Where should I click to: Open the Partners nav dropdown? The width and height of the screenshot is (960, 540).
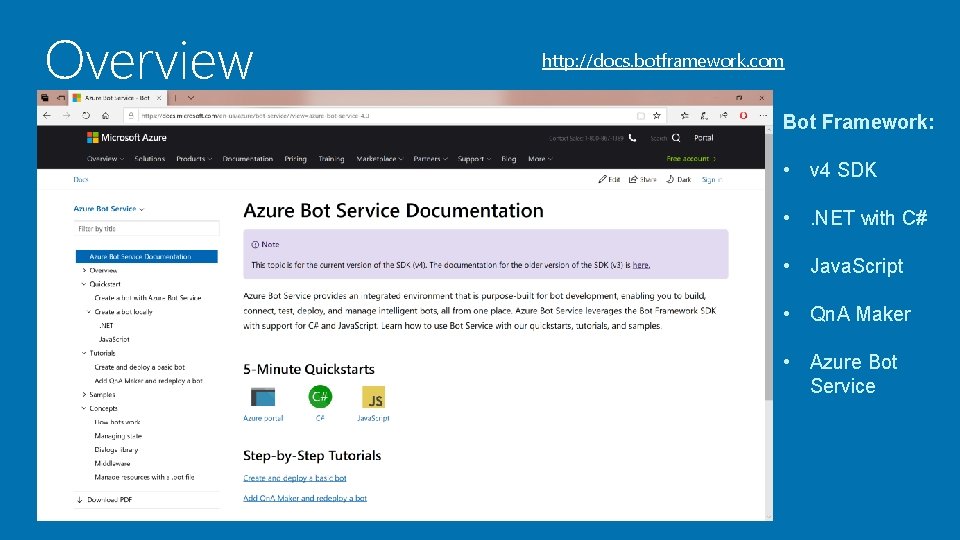[430, 159]
